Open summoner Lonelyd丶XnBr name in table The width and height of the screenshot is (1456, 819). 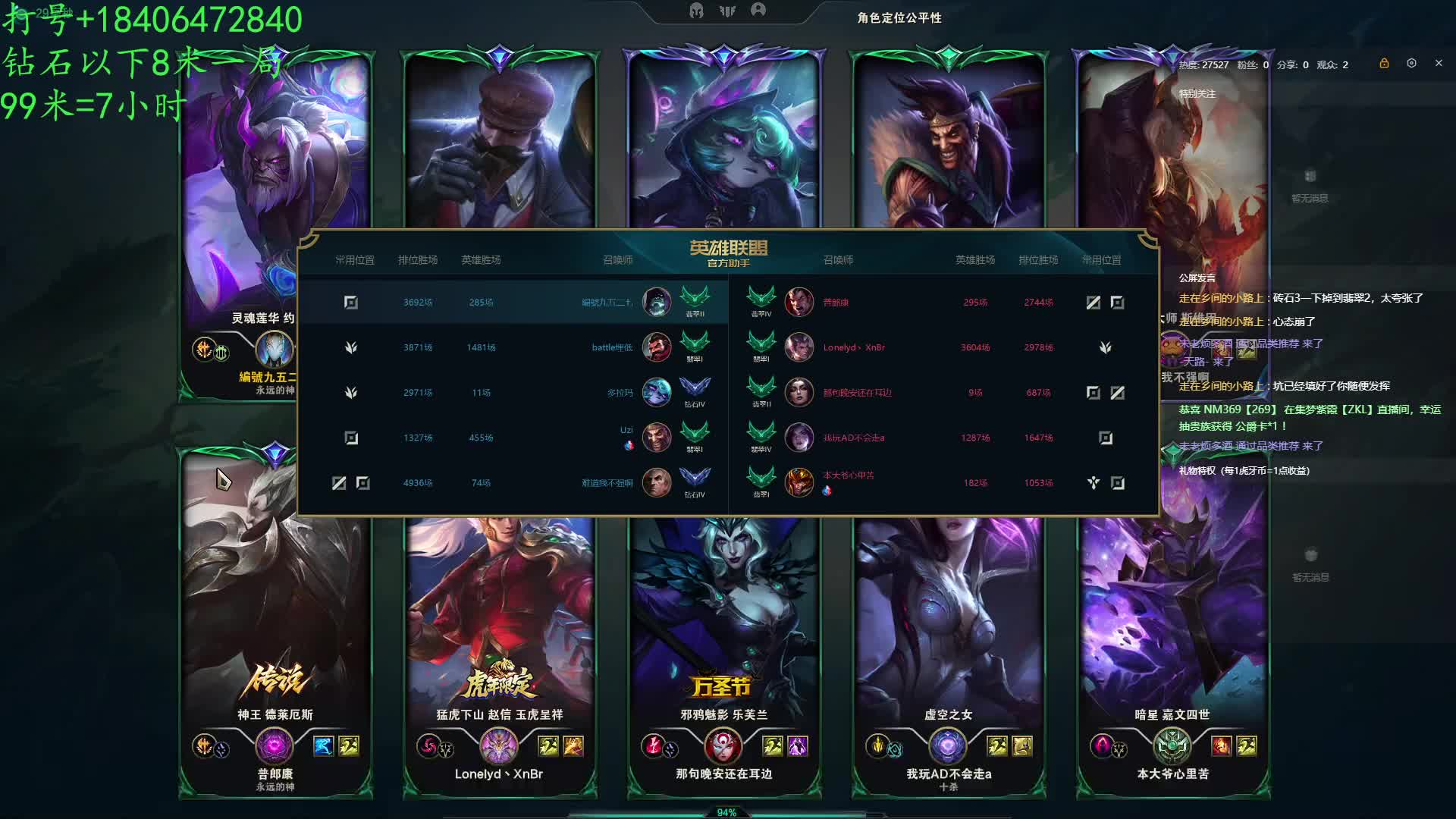(x=854, y=347)
